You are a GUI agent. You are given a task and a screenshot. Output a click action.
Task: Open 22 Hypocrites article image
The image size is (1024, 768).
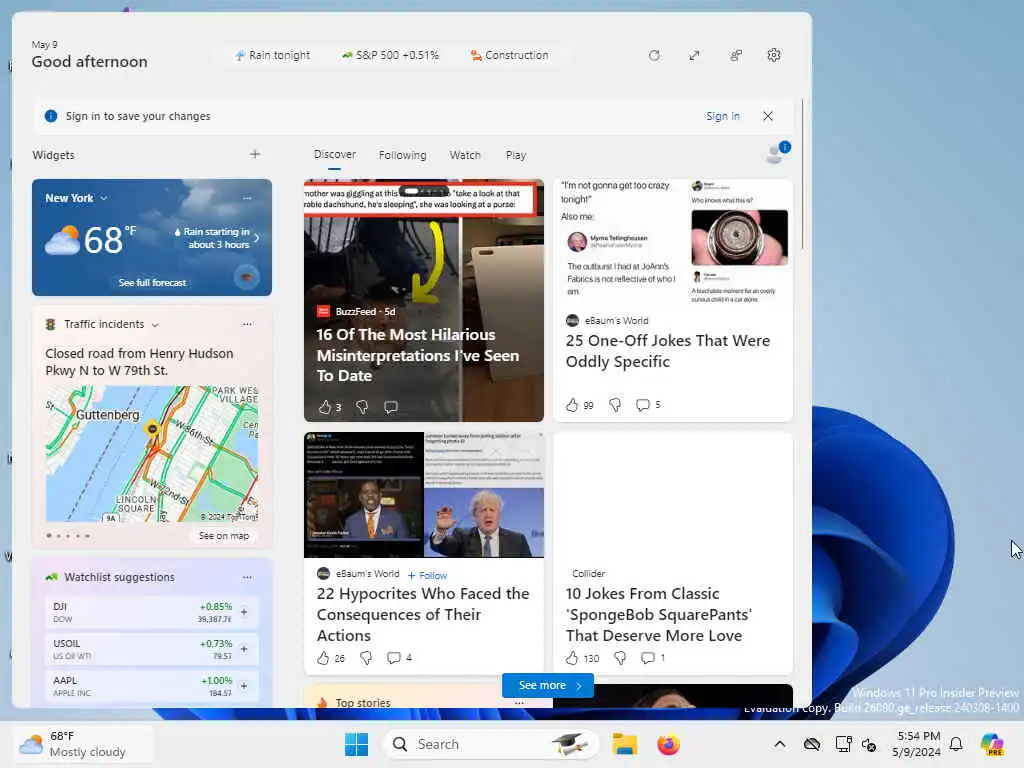tap(424, 495)
